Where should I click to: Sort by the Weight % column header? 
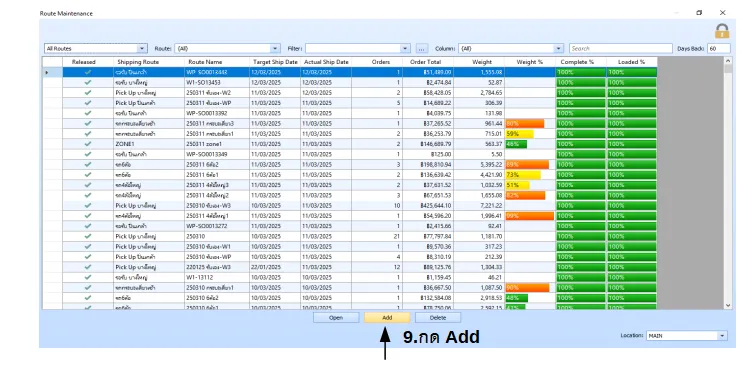[530, 62]
